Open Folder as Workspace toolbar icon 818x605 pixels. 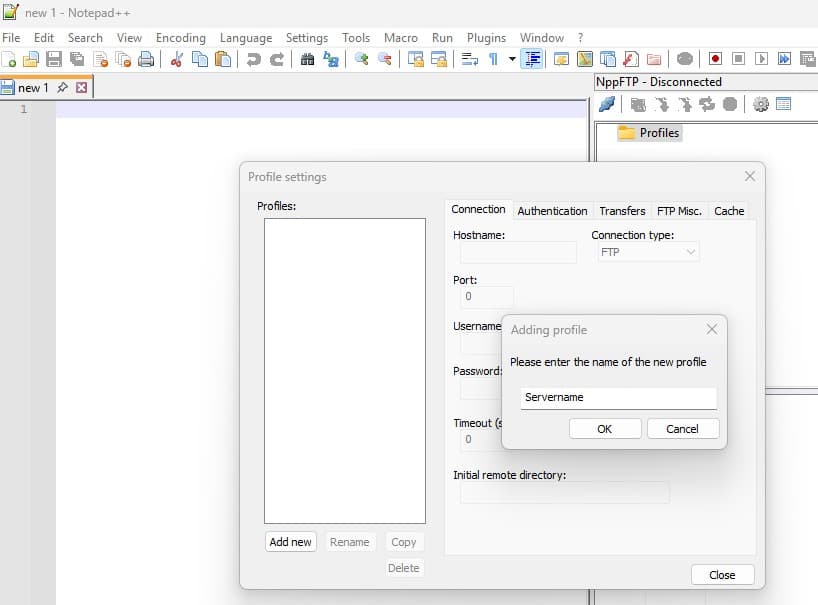coord(654,59)
